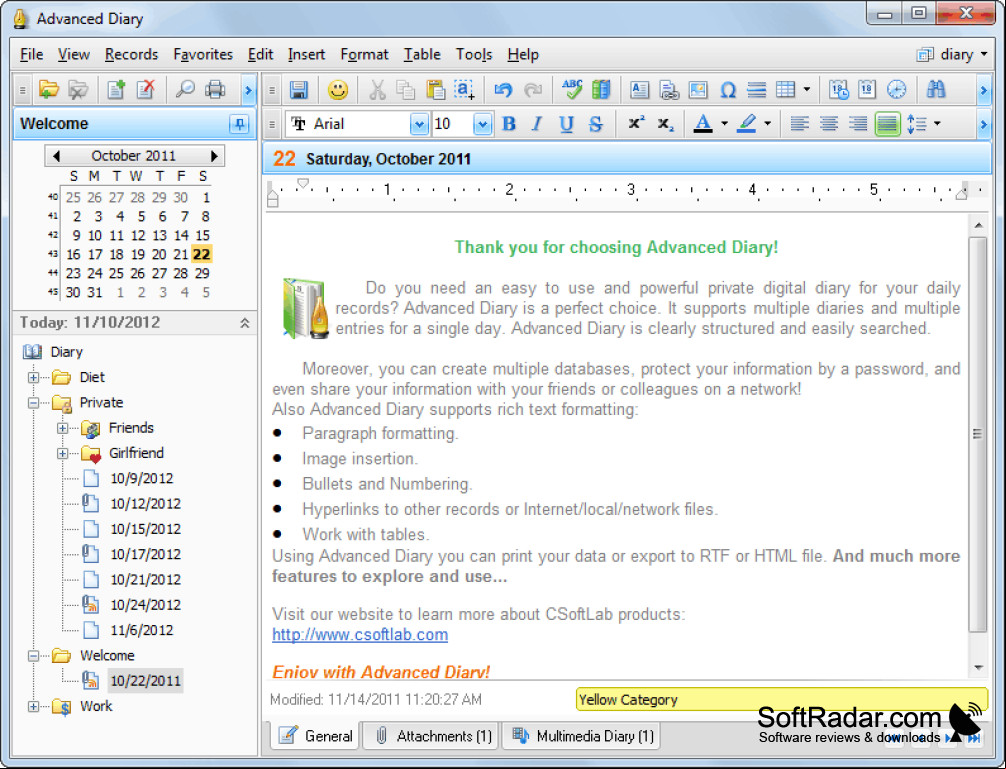Delete the record using the red X page icon

pyautogui.click(x=146, y=90)
